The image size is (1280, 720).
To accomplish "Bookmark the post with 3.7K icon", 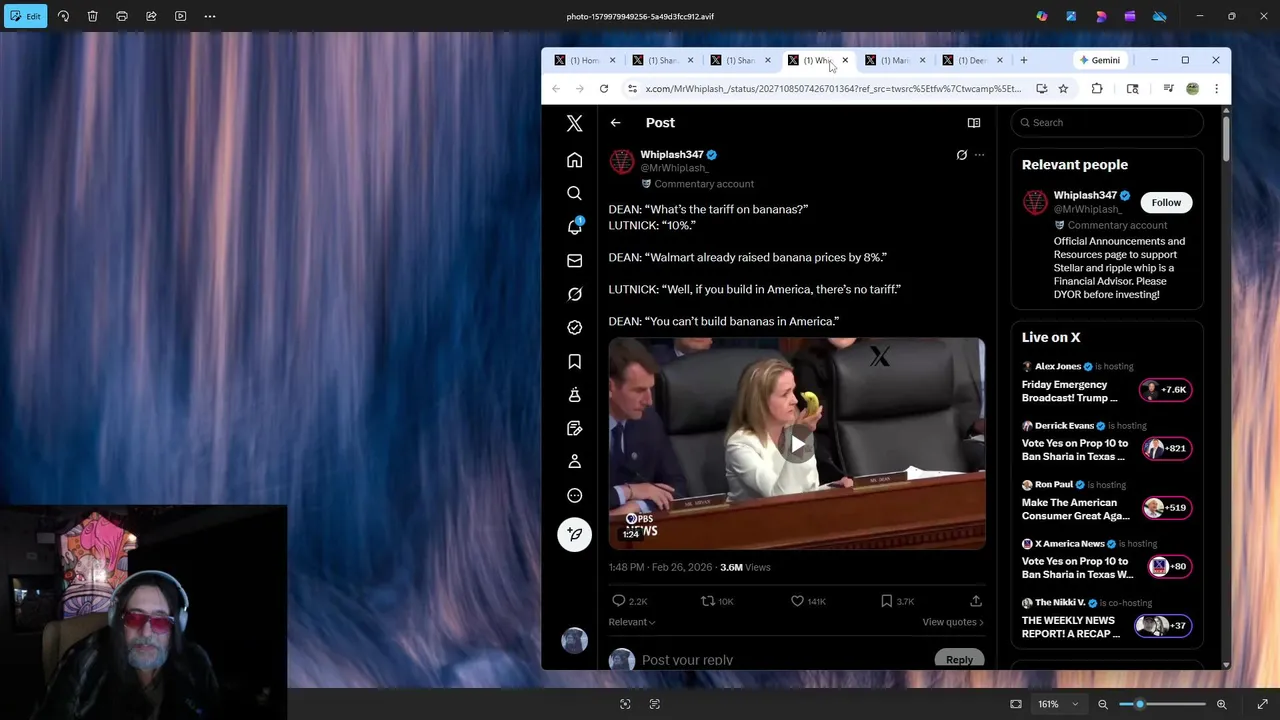I will click(897, 601).
